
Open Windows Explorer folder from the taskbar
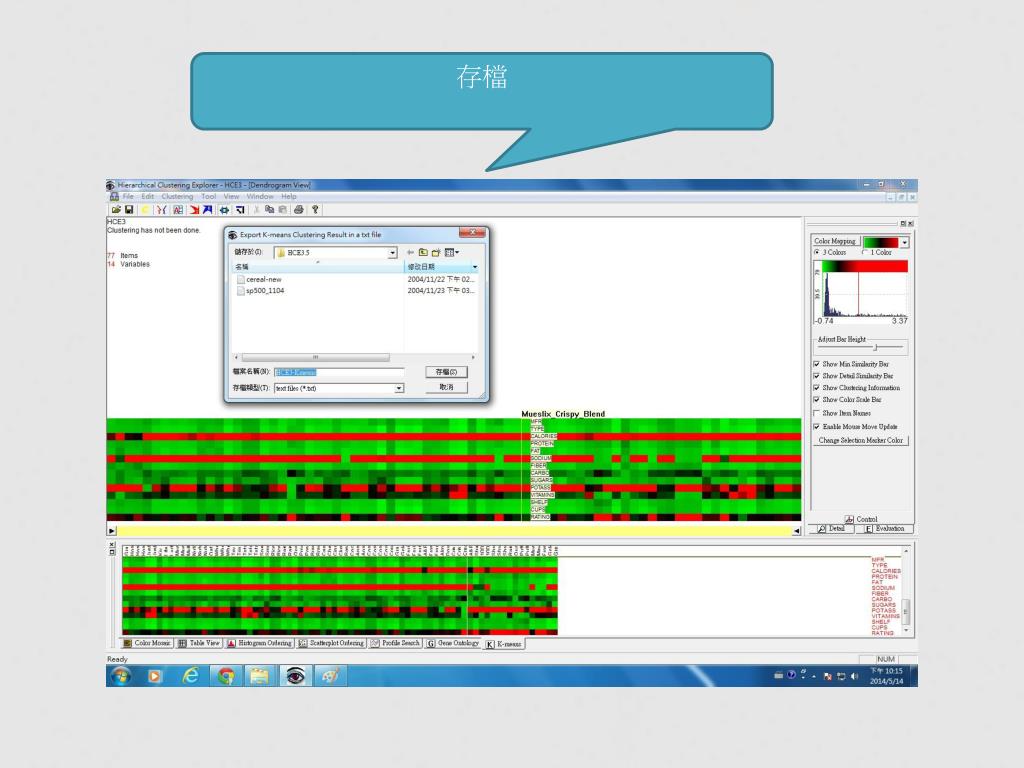[260, 676]
